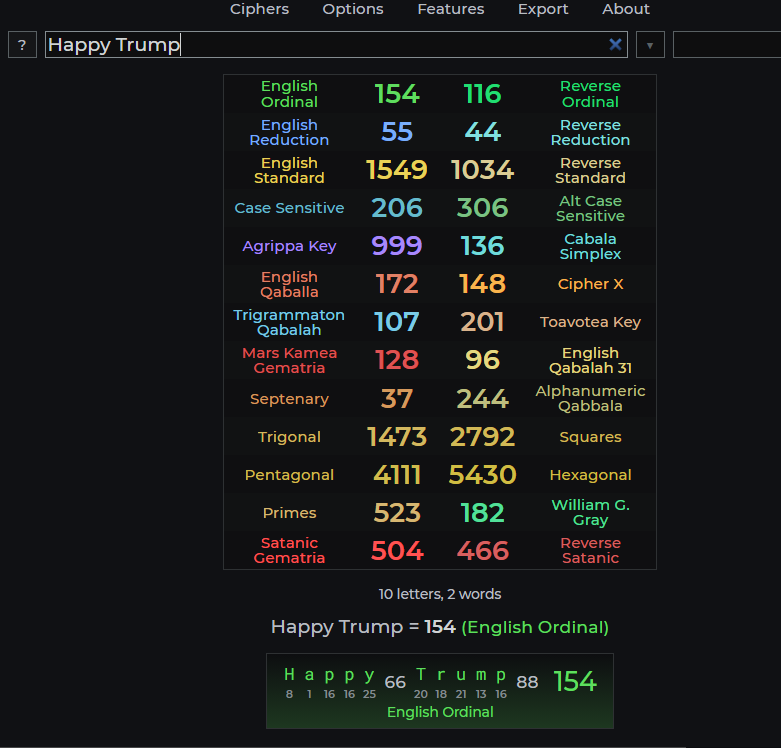The height and width of the screenshot is (748, 781).
Task: Click the word sum 66 in the breakdown
Action: coord(395,682)
